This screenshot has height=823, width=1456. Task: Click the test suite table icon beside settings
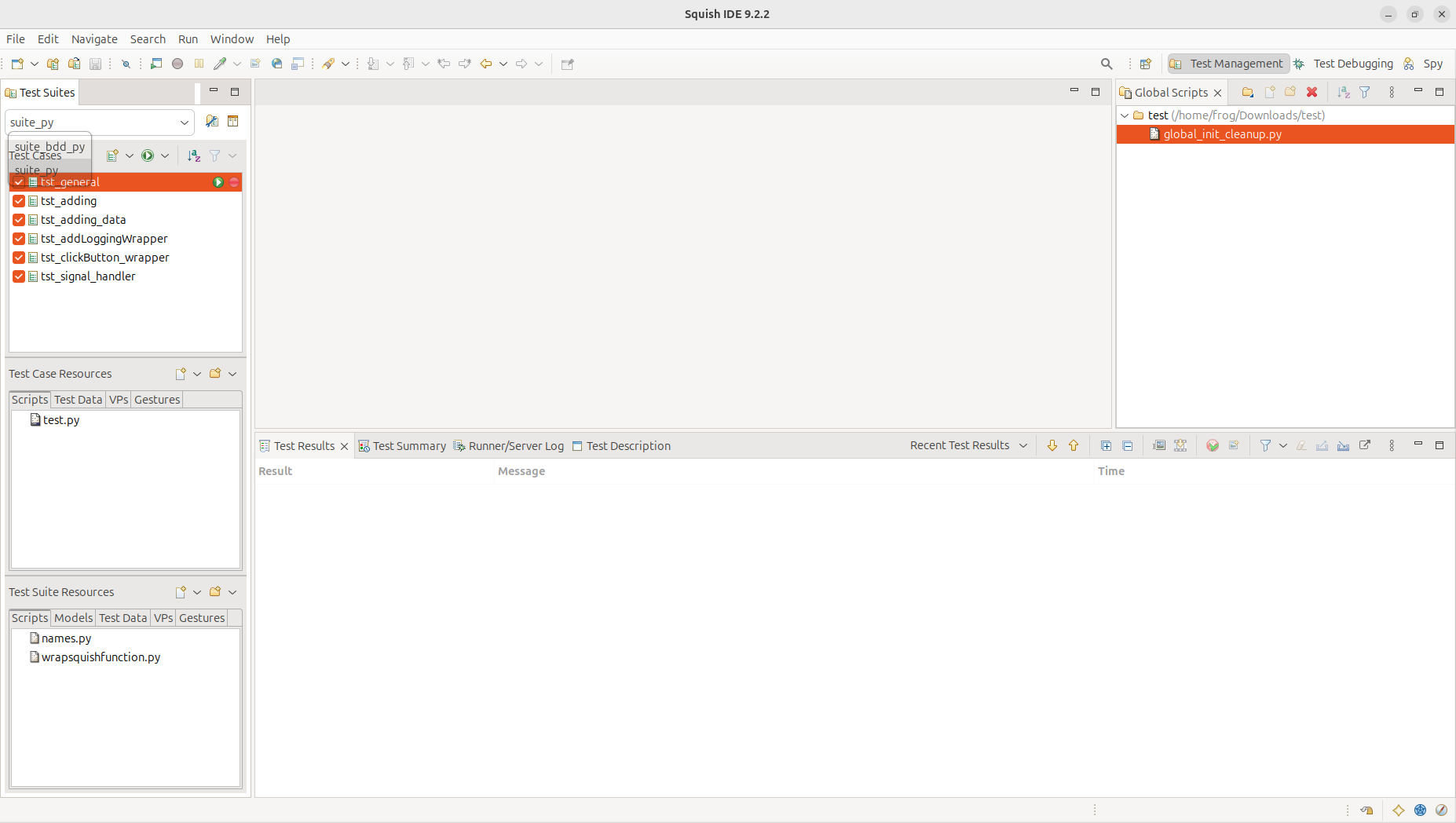click(233, 121)
